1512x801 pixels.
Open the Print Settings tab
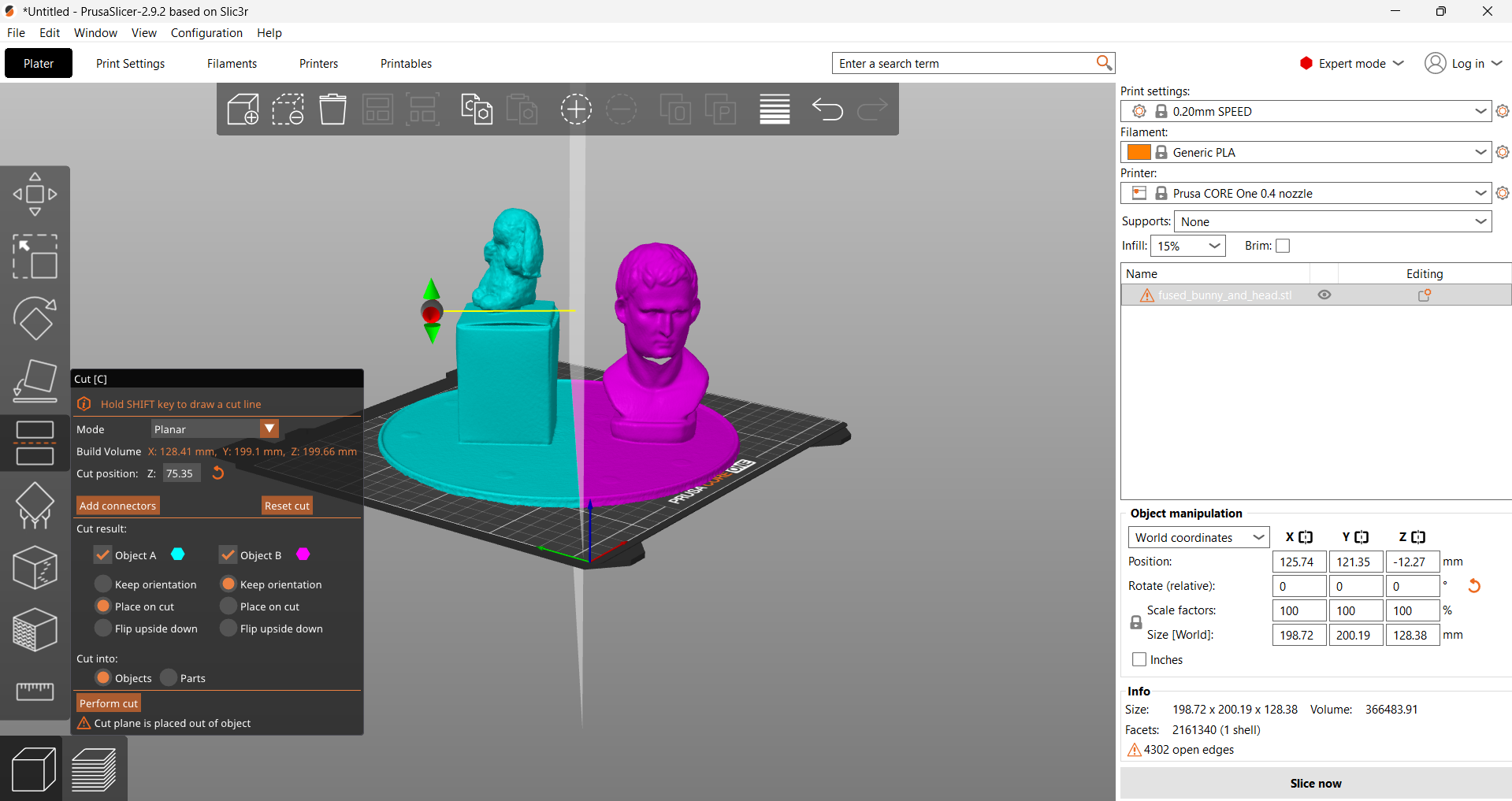(x=130, y=64)
